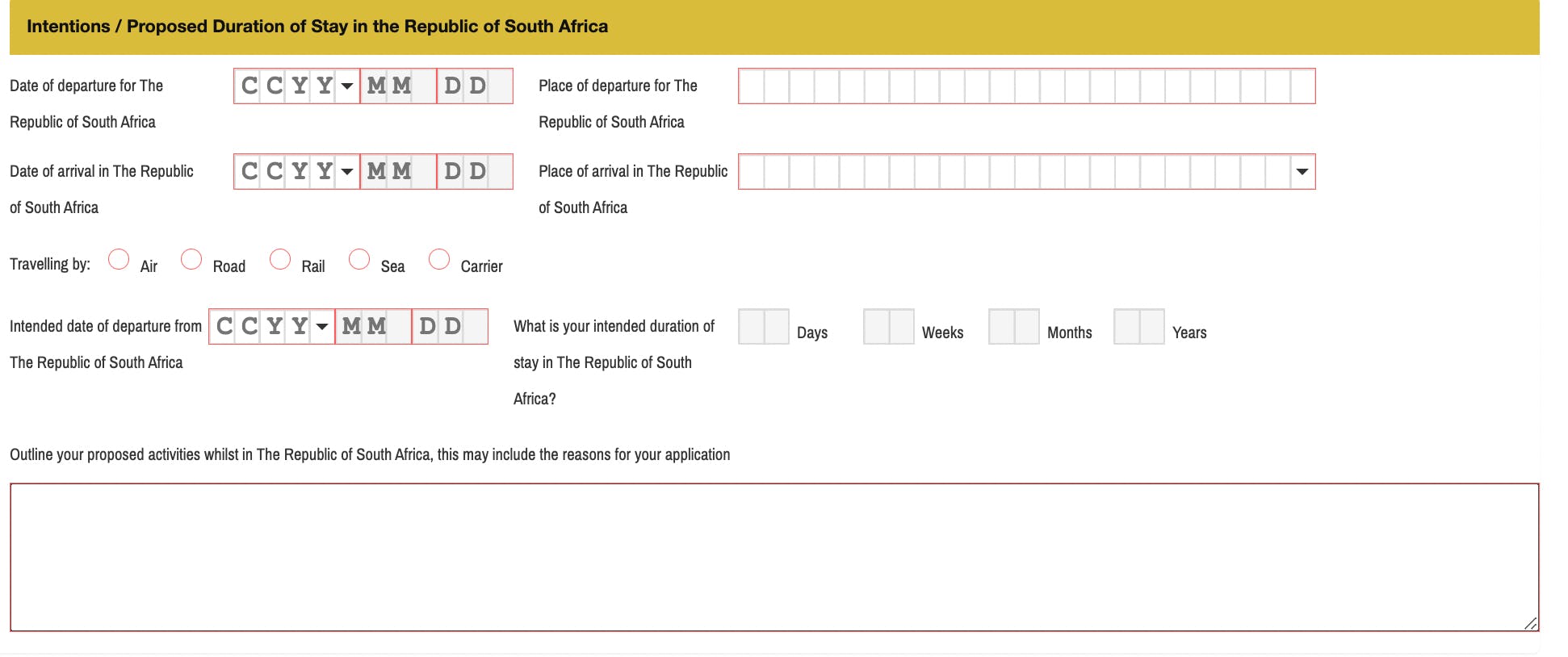The width and height of the screenshot is (1568, 657).
Task: Click the Place of departure text field
Action: (x=1027, y=86)
